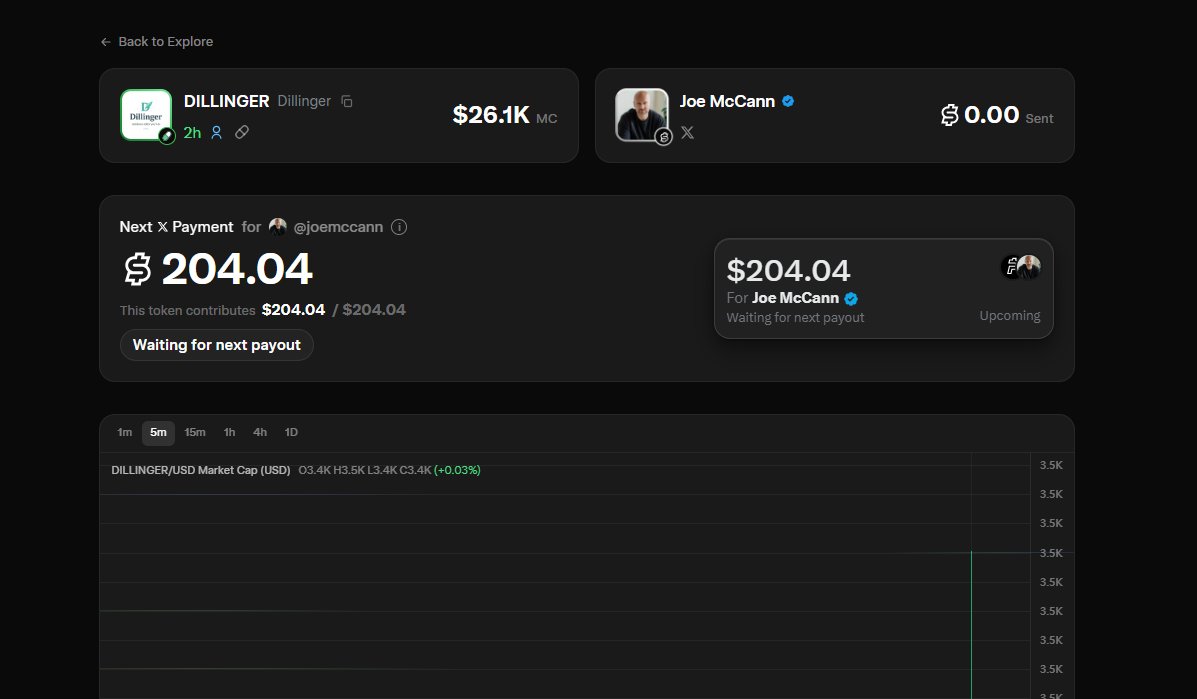Copy the Dillinger token address icon
The height and width of the screenshot is (699, 1197).
[347, 101]
